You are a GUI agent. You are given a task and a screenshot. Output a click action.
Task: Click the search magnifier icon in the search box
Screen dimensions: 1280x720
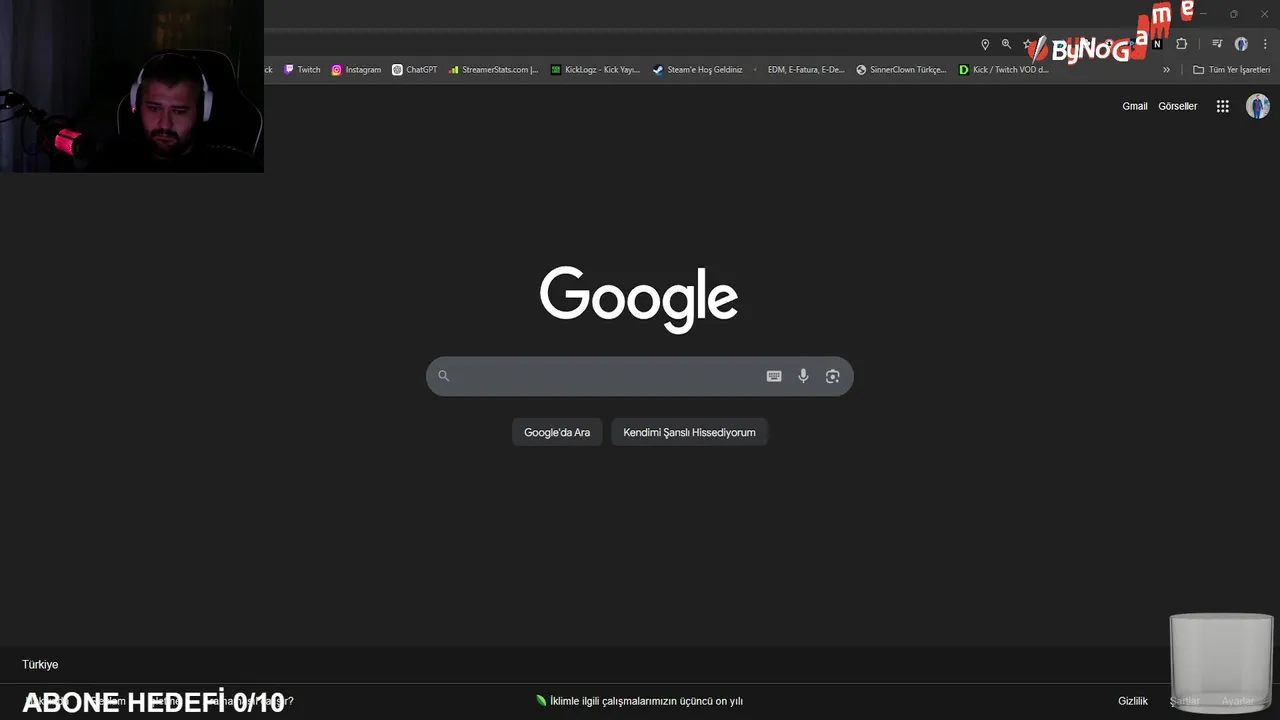coord(444,376)
